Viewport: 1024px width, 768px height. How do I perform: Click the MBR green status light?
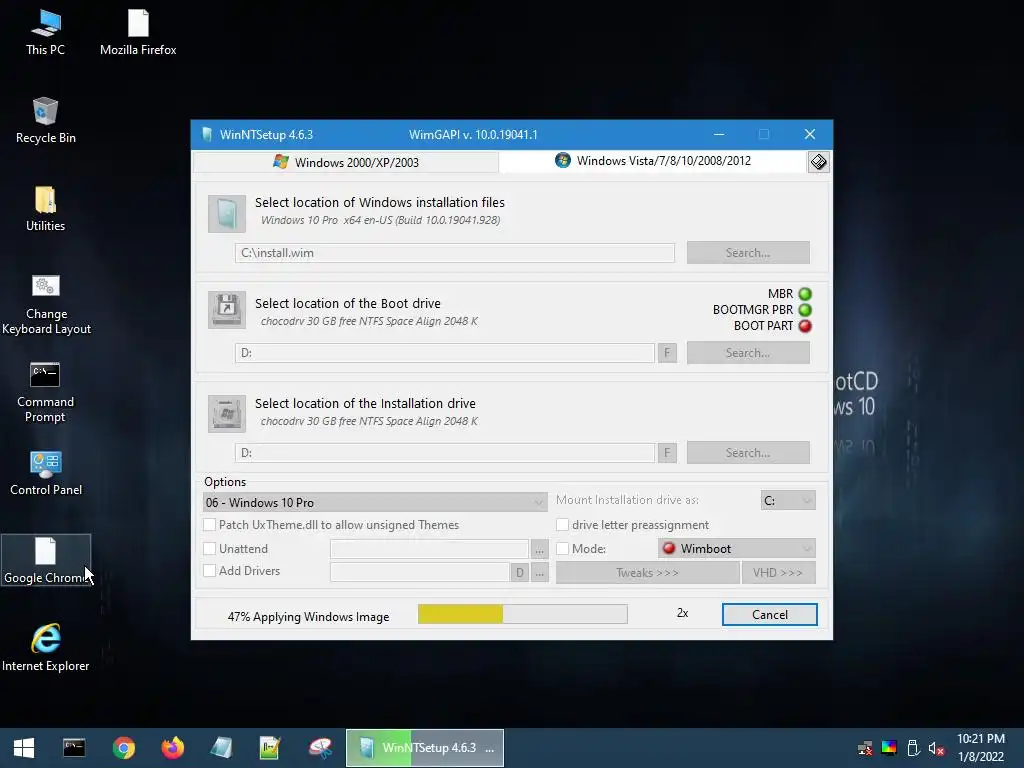click(805, 294)
